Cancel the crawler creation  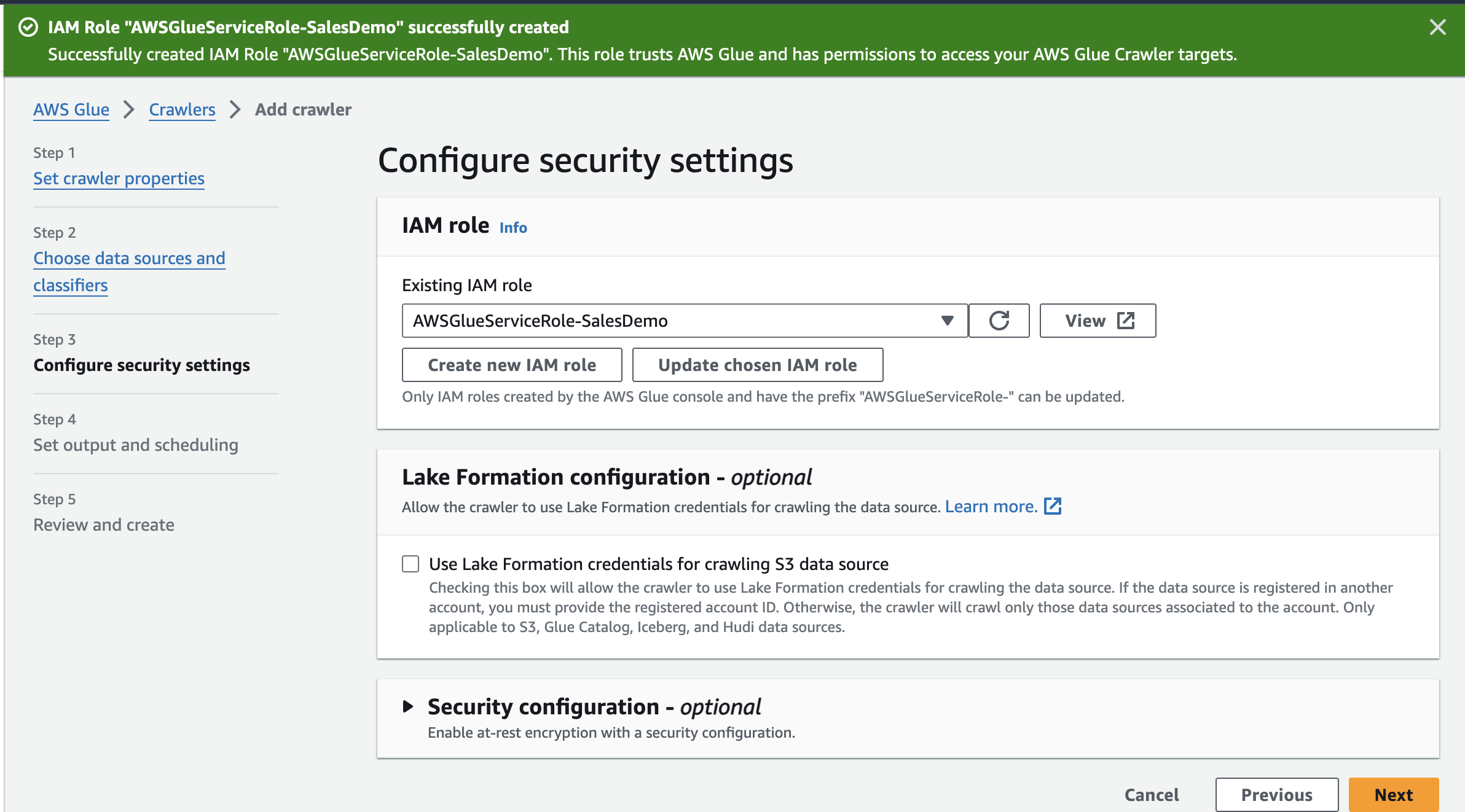(x=1151, y=795)
